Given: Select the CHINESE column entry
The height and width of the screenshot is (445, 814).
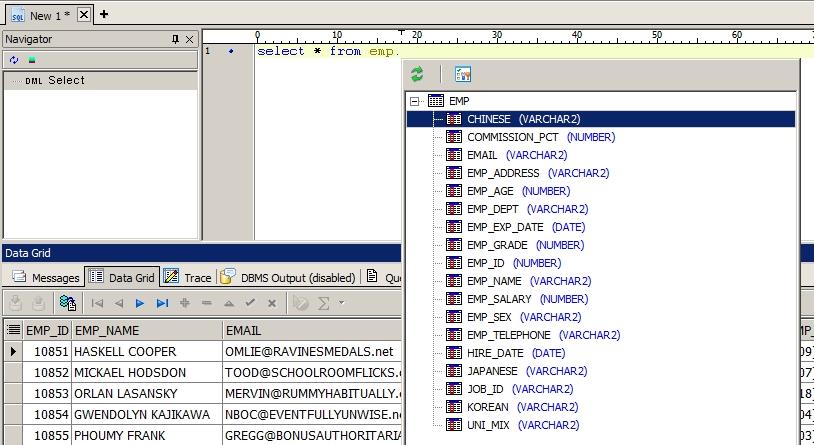Looking at the screenshot, I should [488, 119].
